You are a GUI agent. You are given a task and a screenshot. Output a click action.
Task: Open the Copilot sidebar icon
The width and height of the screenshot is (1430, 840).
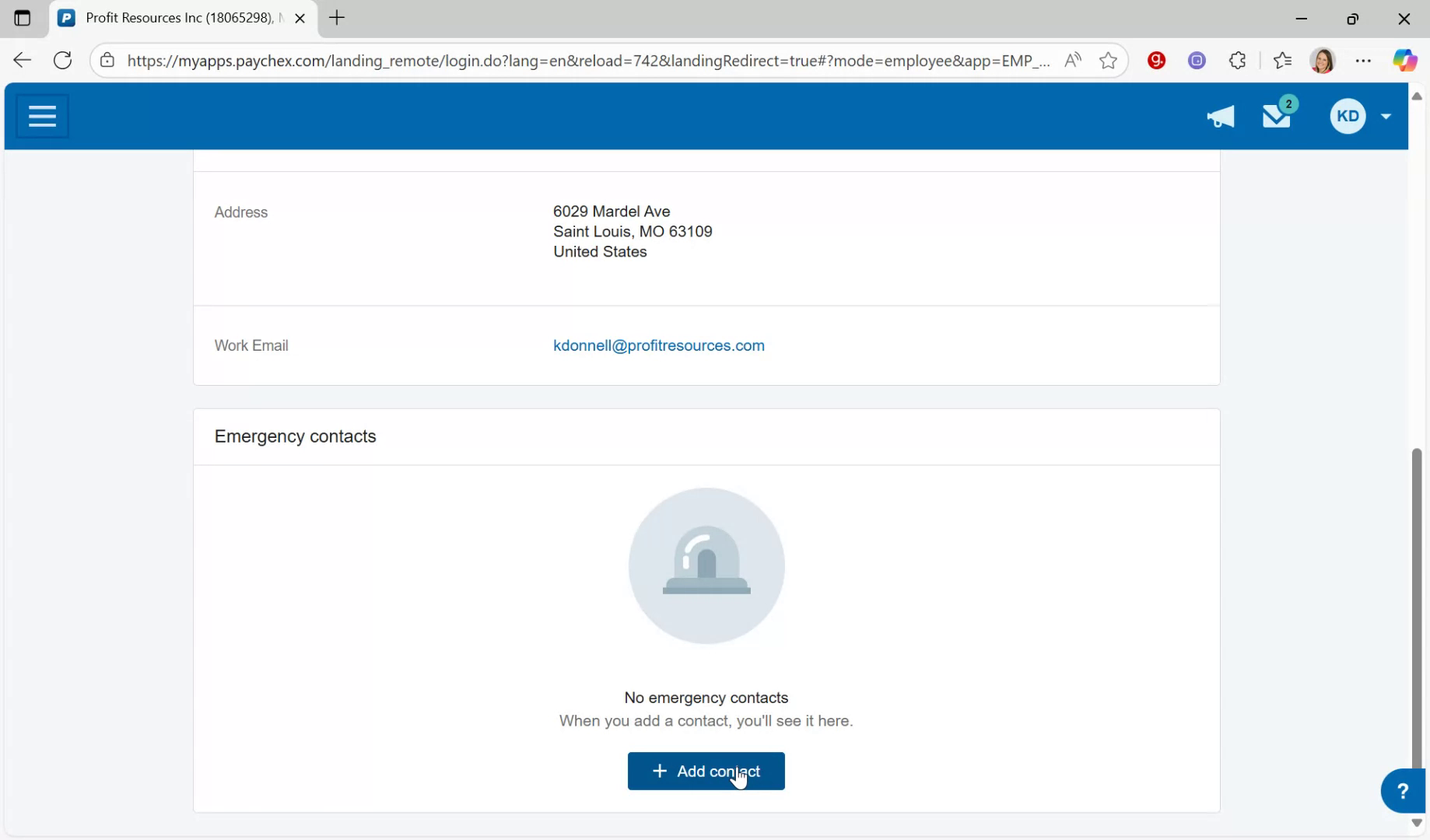coord(1404,61)
